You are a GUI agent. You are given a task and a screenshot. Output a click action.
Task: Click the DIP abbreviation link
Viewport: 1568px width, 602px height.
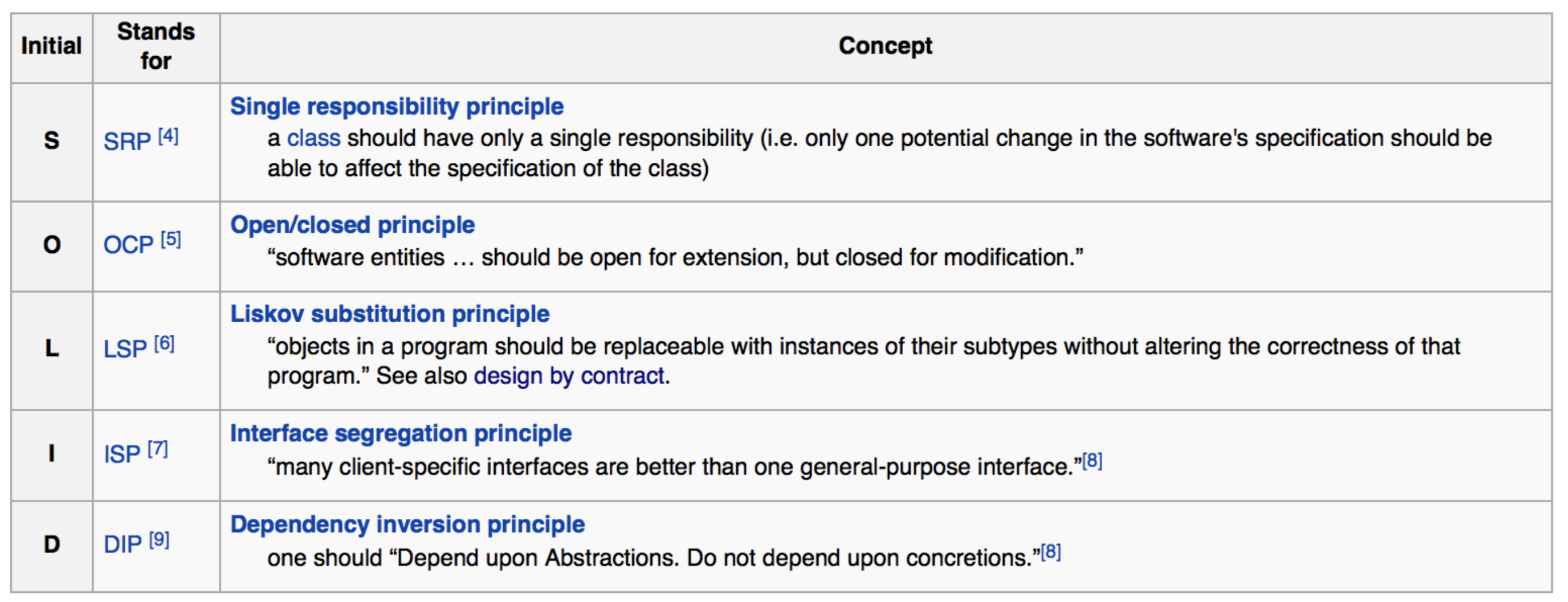click(x=122, y=545)
